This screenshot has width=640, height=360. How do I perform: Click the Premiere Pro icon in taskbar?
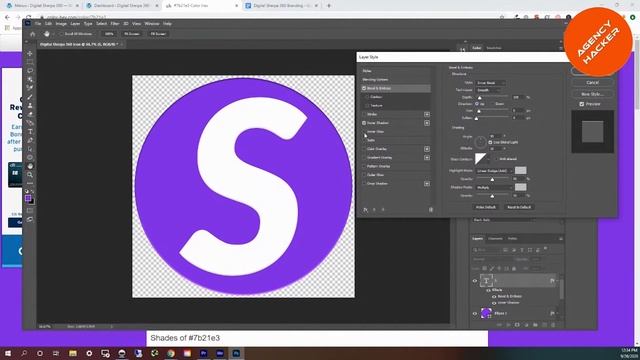point(203,353)
